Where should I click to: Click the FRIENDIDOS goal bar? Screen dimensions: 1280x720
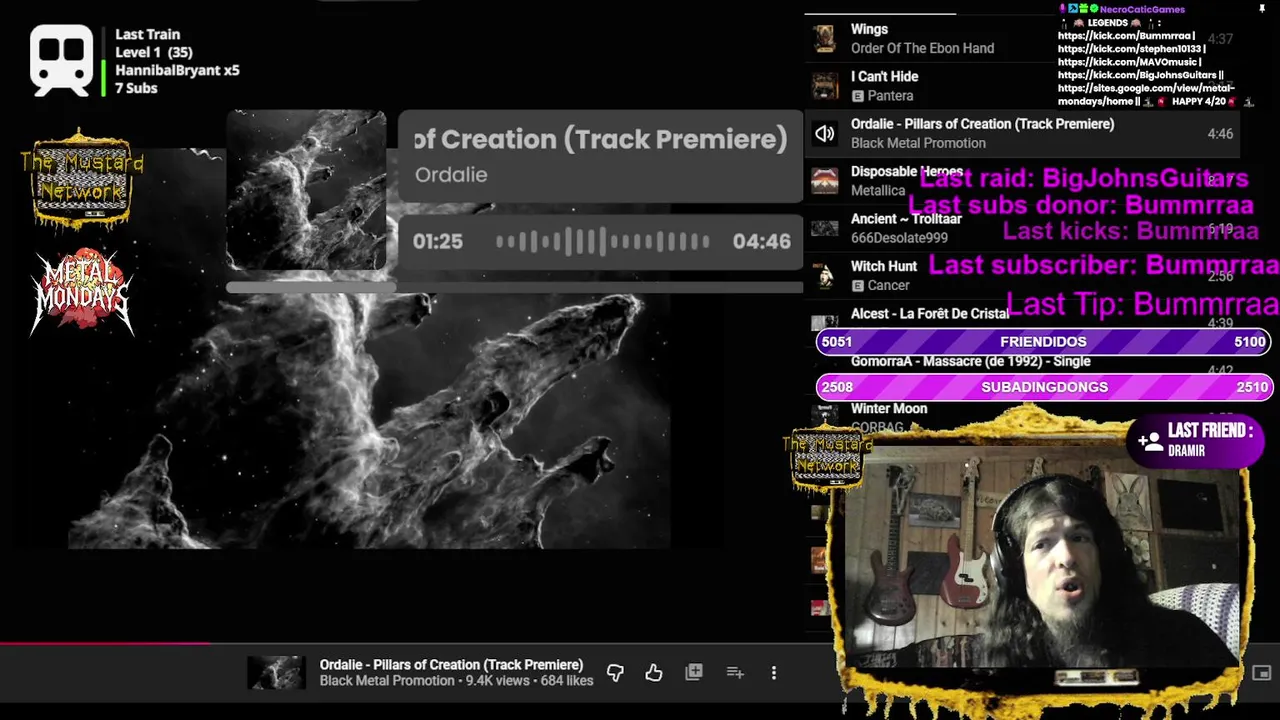coord(1043,341)
